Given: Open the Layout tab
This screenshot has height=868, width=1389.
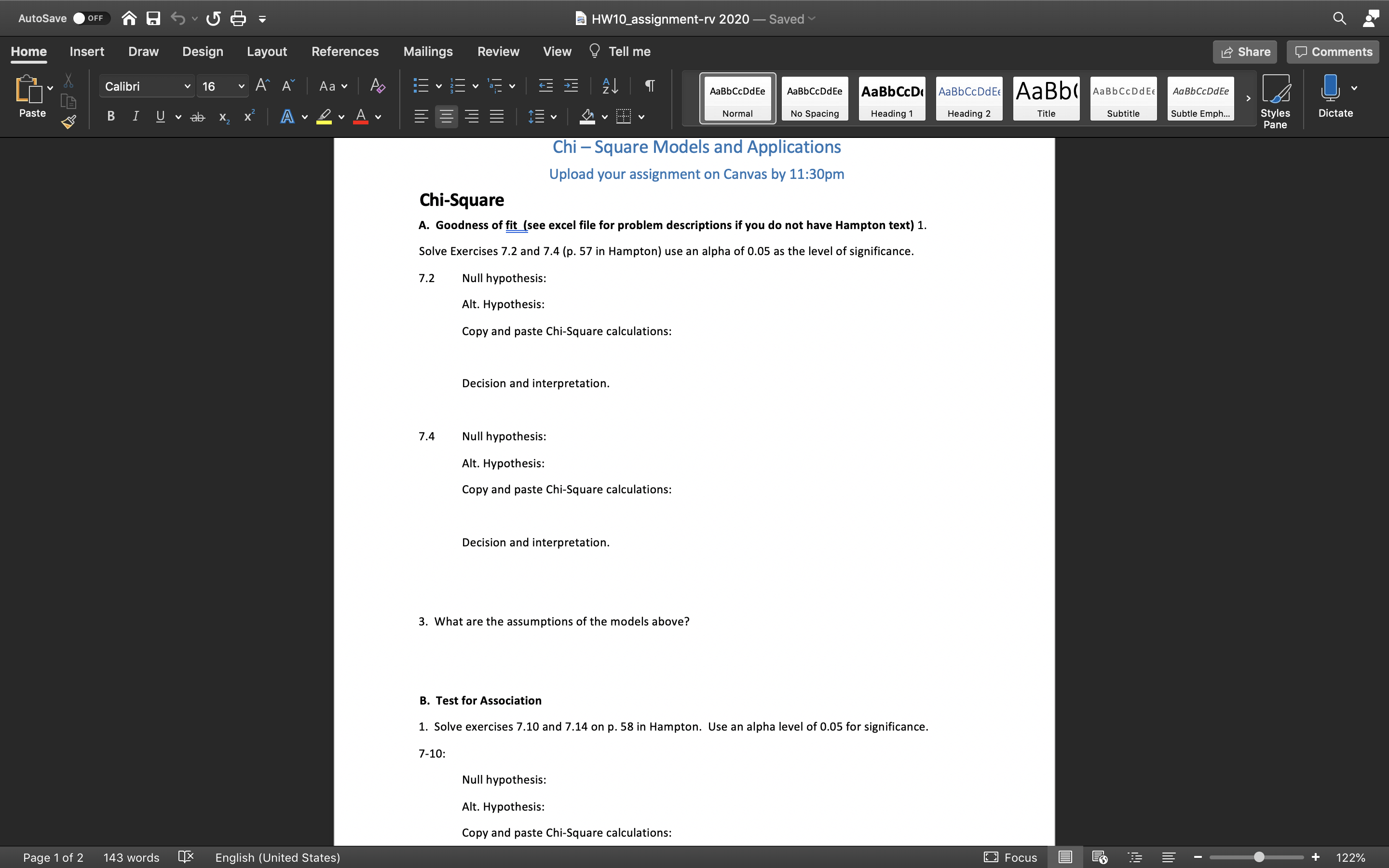Looking at the screenshot, I should pos(267,52).
